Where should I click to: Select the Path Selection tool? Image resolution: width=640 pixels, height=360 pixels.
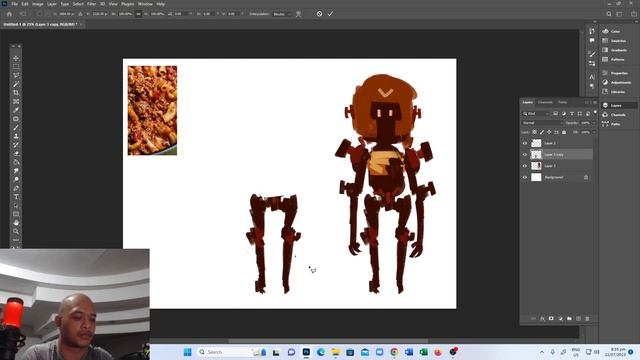pyautogui.click(x=16, y=205)
